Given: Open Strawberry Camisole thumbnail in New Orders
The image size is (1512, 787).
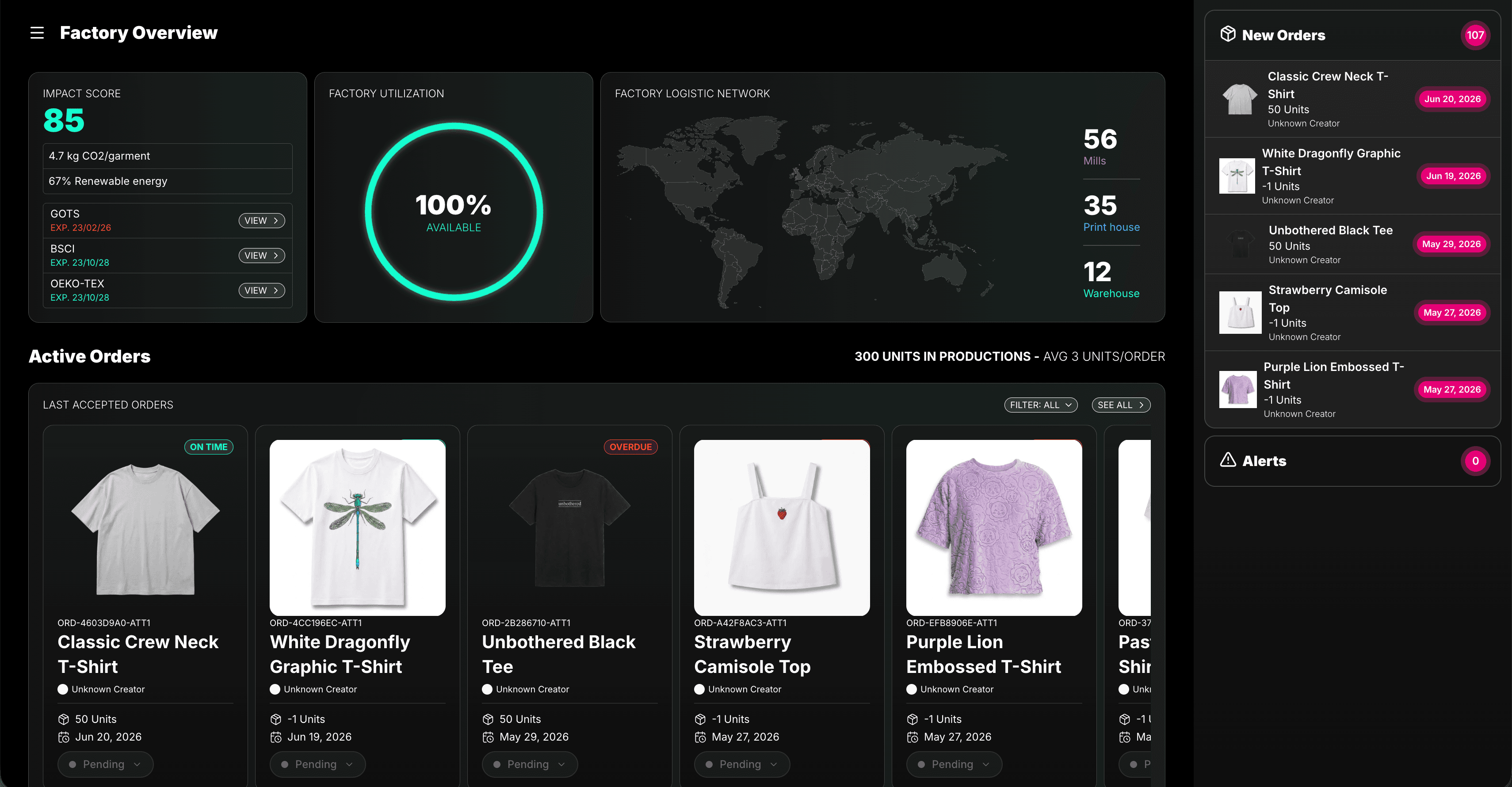Looking at the screenshot, I should pos(1240,312).
